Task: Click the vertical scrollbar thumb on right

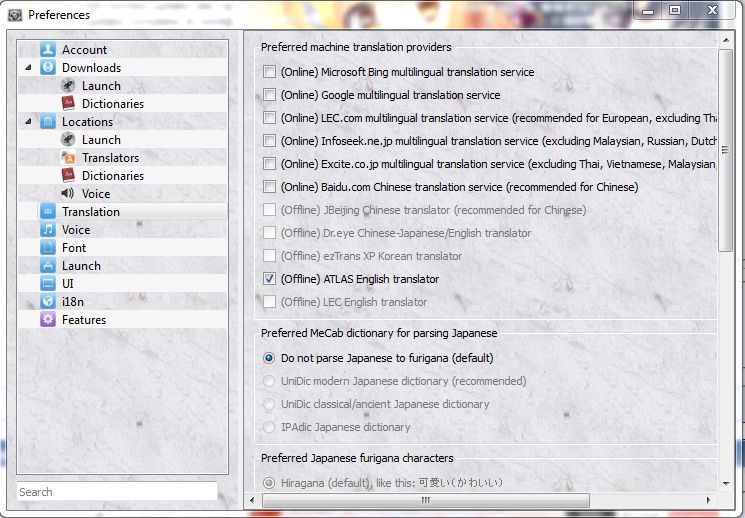Action: 726,150
